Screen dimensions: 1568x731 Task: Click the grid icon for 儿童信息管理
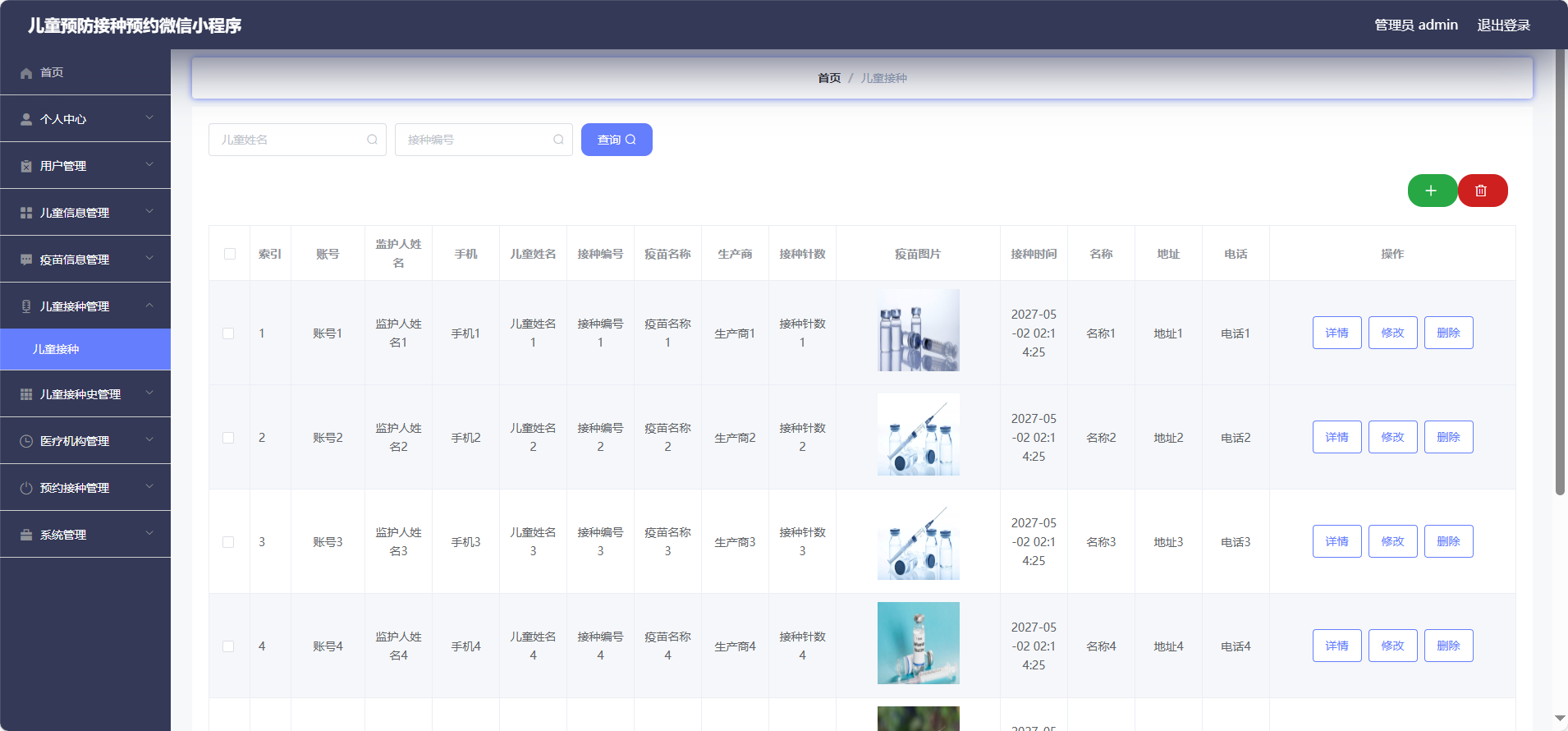(x=26, y=214)
